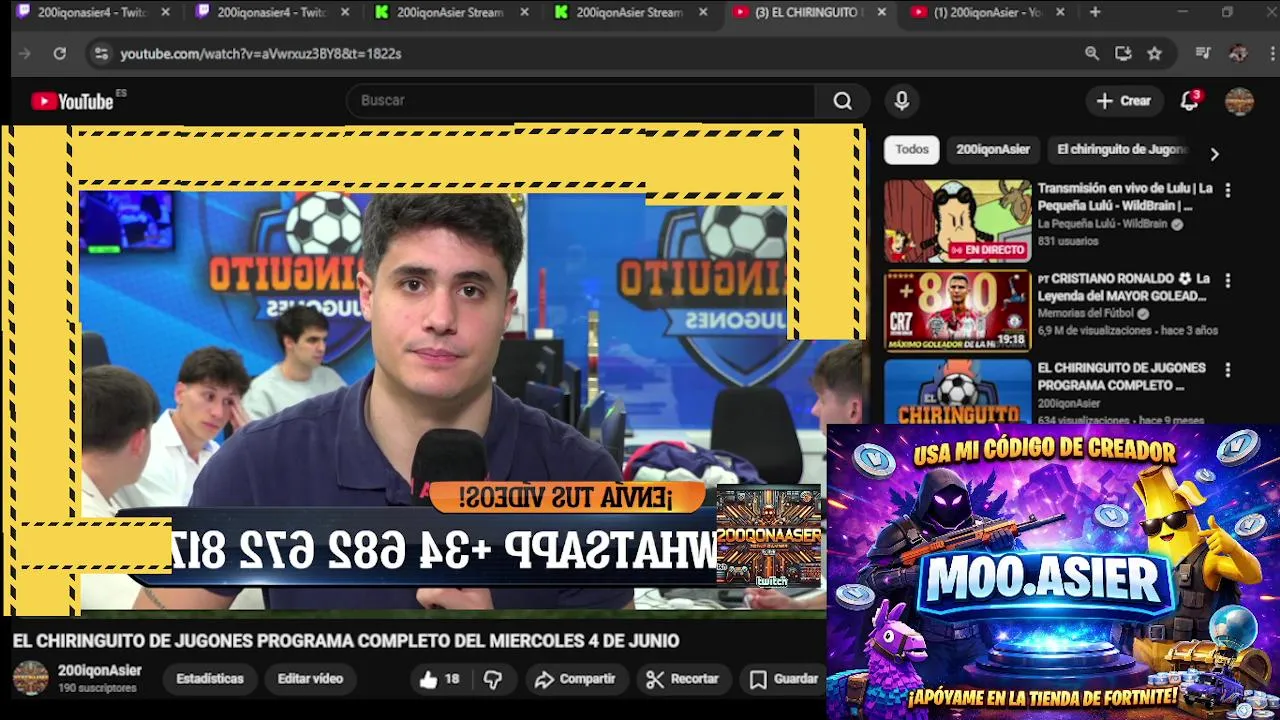Open the YouTube account avatar menu
Image resolution: width=1280 pixels, height=720 pixels.
coord(1239,101)
